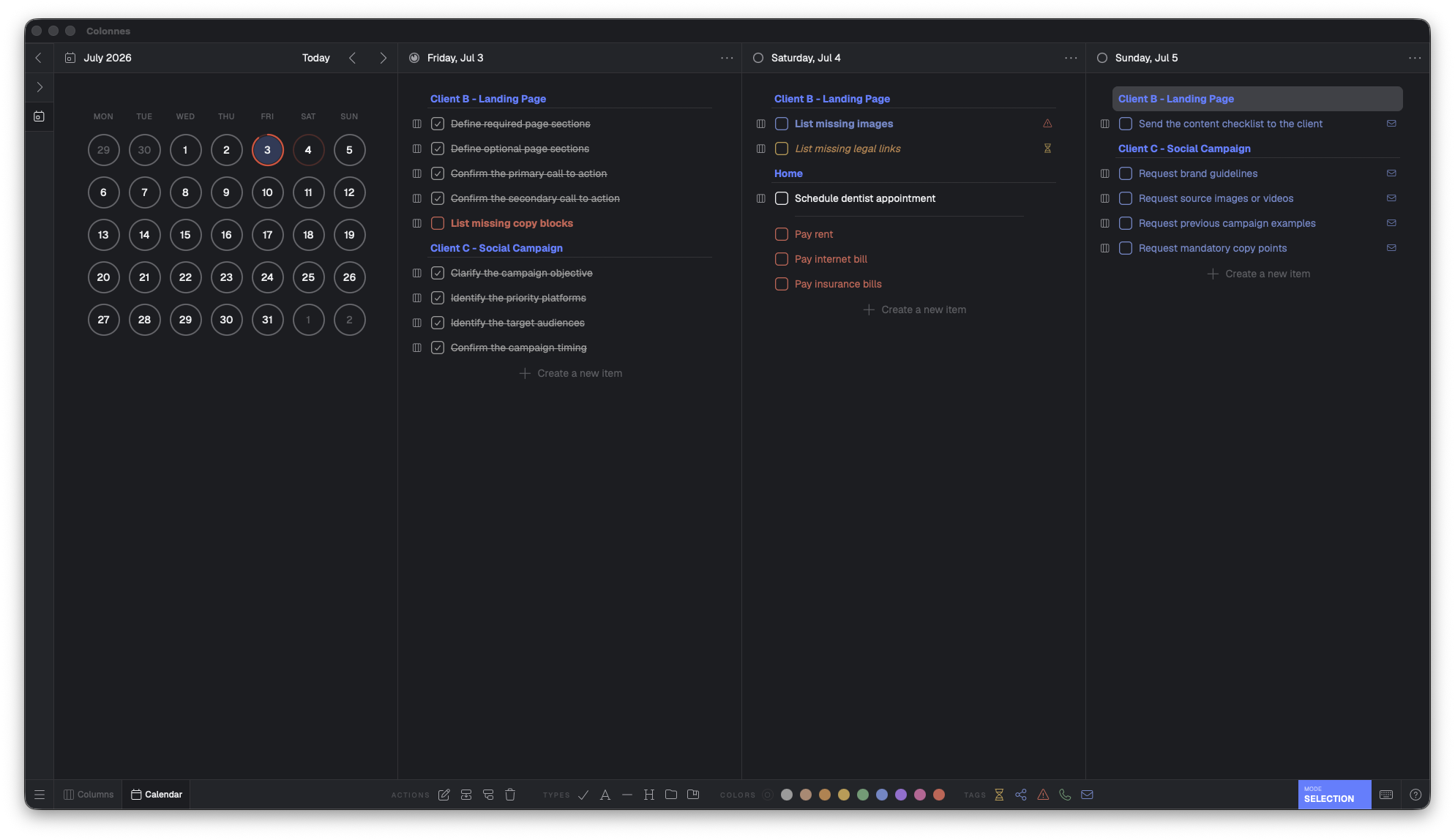
Task: Click the Selection mode button
Action: pyautogui.click(x=1334, y=795)
